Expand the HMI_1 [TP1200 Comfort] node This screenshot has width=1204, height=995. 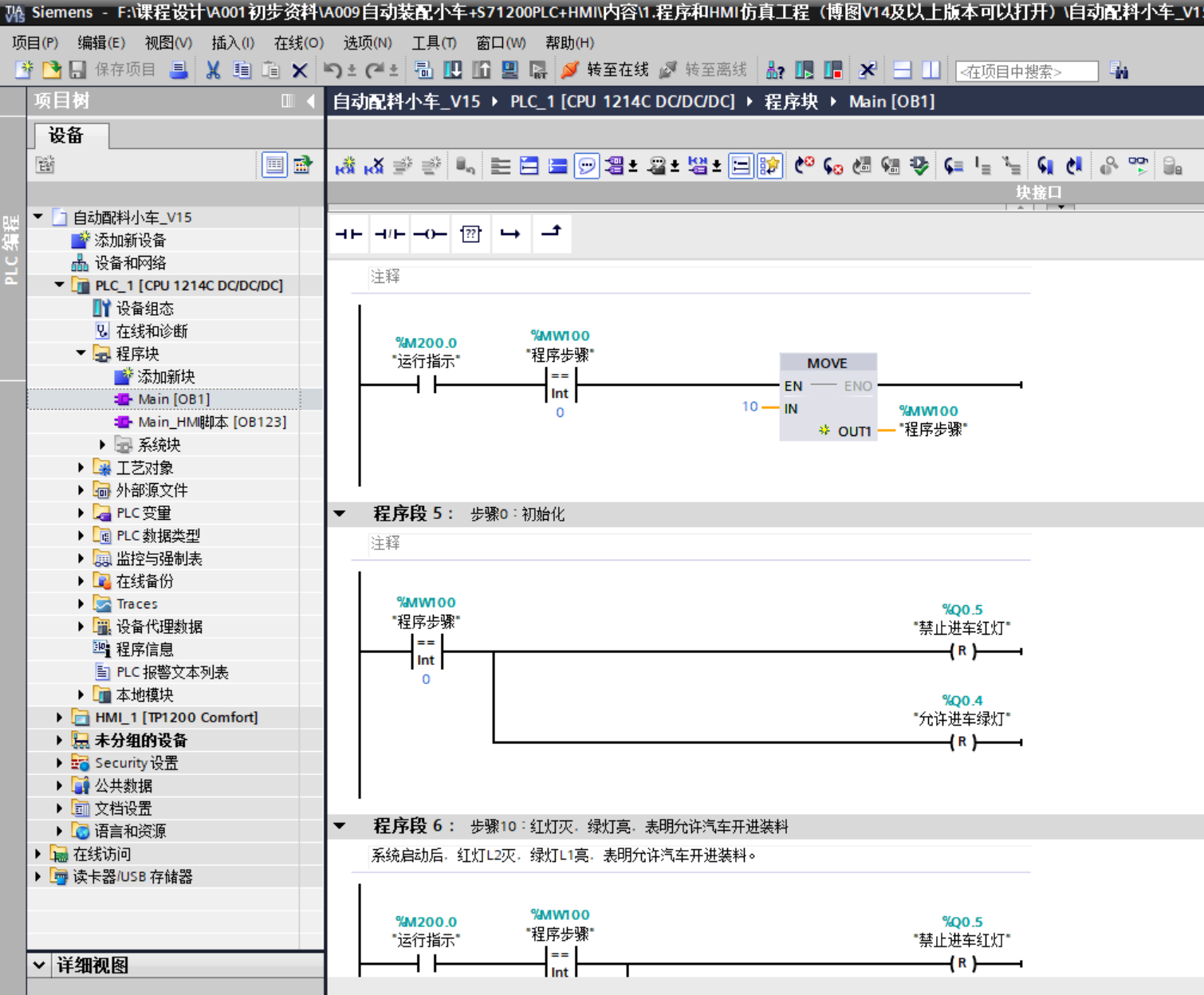pos(60,718)
